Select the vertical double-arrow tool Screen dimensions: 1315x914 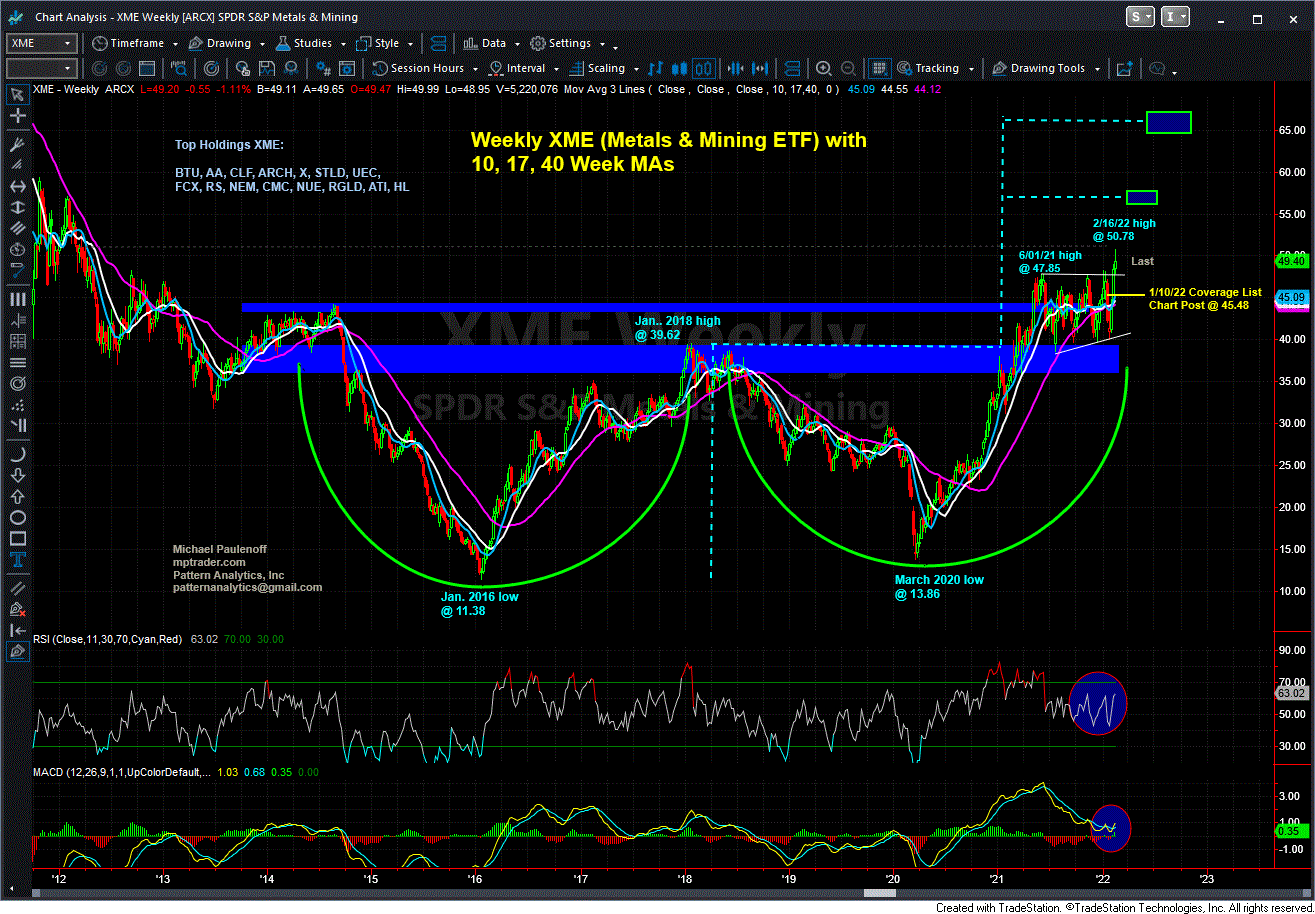pyautogui.click(x=18, y=207)
